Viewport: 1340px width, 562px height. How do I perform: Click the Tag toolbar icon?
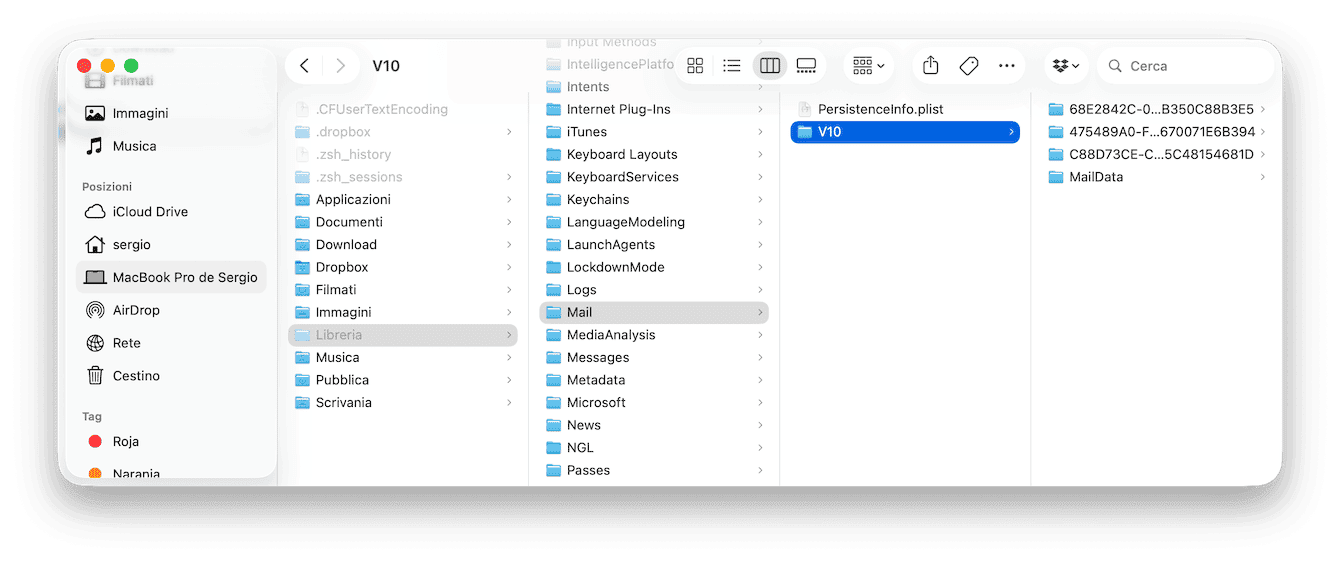968,66
